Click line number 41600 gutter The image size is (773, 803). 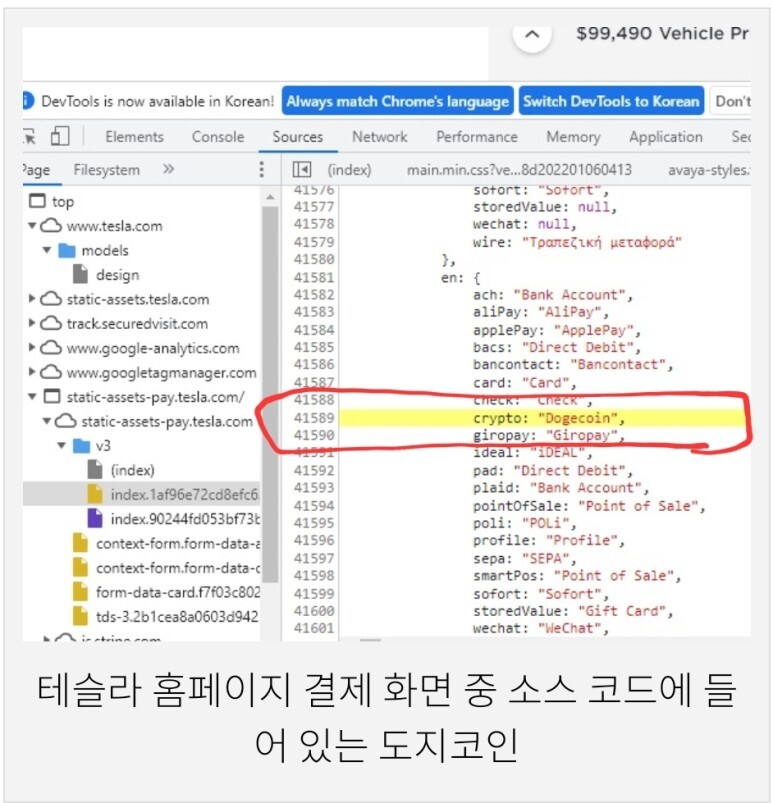(x=314, y=611)
